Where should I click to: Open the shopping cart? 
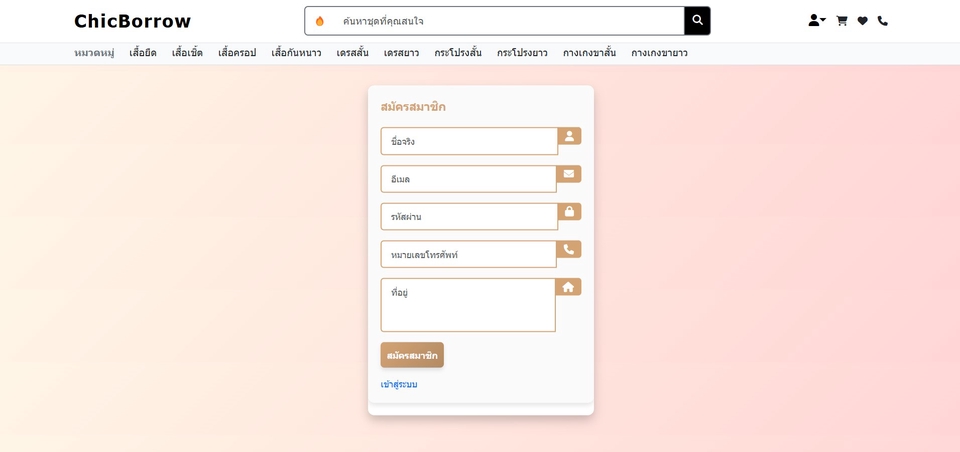pos(842,21)
